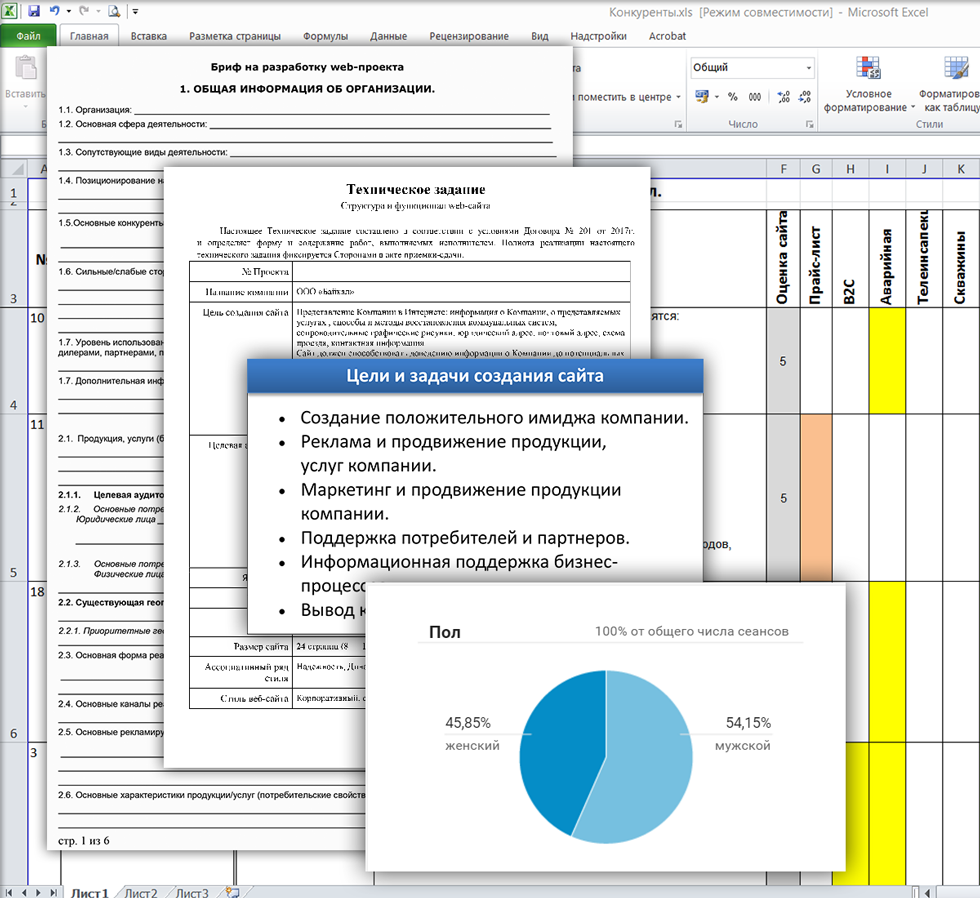This screenshot has height=898, width=980.
Task: Click 'Оценка сайта' header cell
Action: [783, 258]
